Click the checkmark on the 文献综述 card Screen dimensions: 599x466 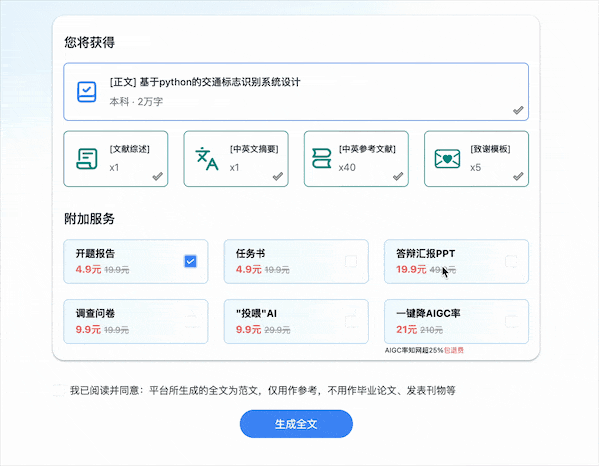(x=157, y=176)
